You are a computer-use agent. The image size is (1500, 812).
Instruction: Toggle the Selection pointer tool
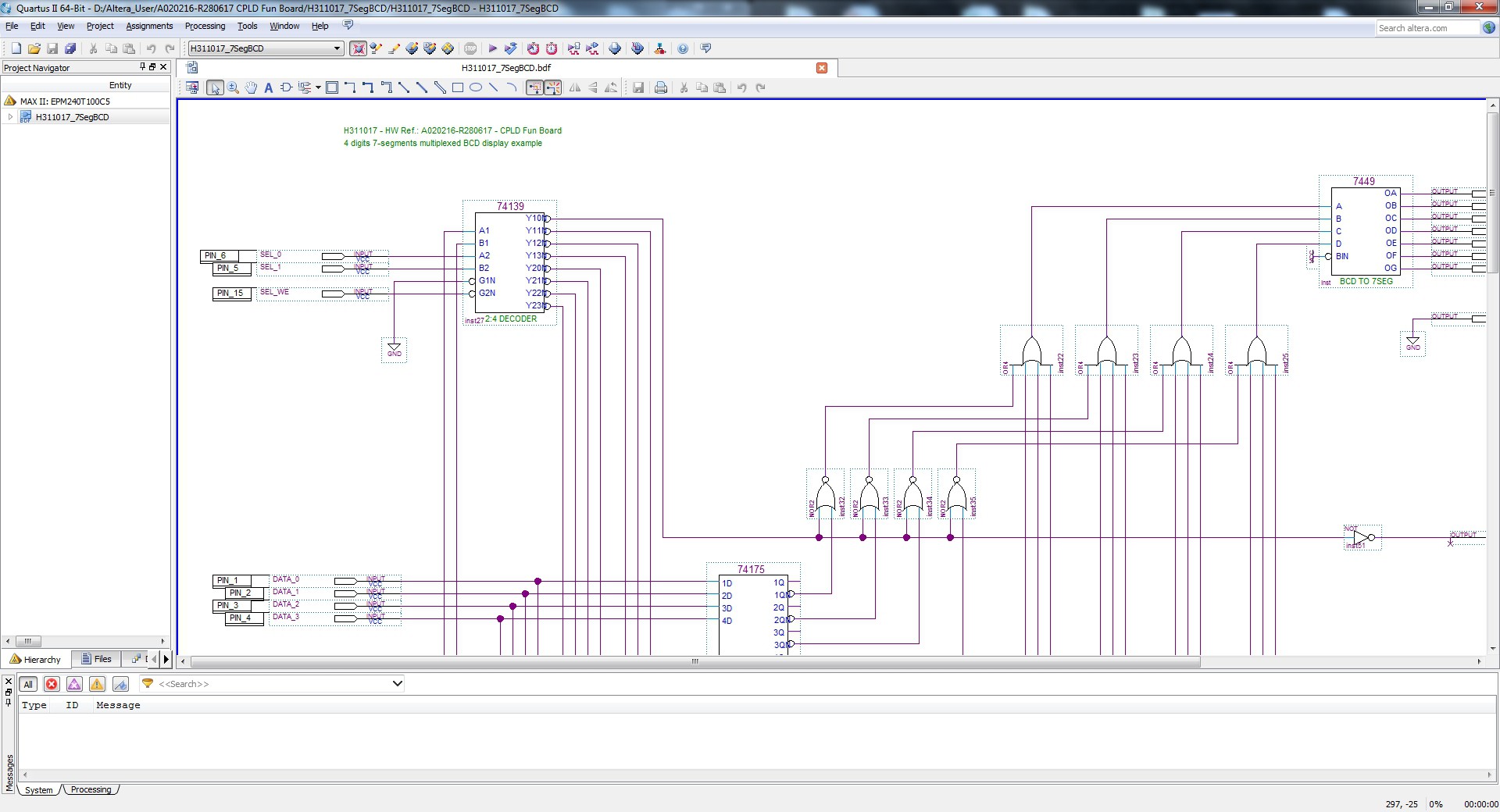pyautogui.click(x=215, y=88)
